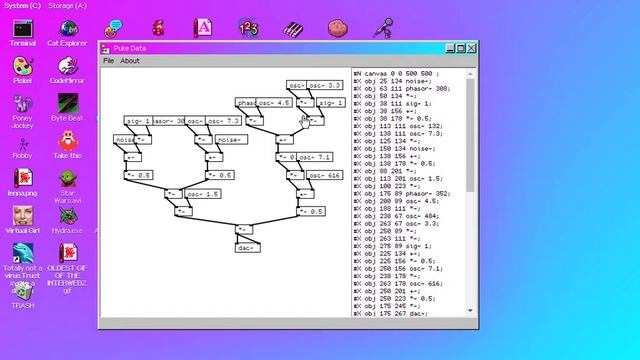Select the osc~ 4.5 node

[274, 103]
